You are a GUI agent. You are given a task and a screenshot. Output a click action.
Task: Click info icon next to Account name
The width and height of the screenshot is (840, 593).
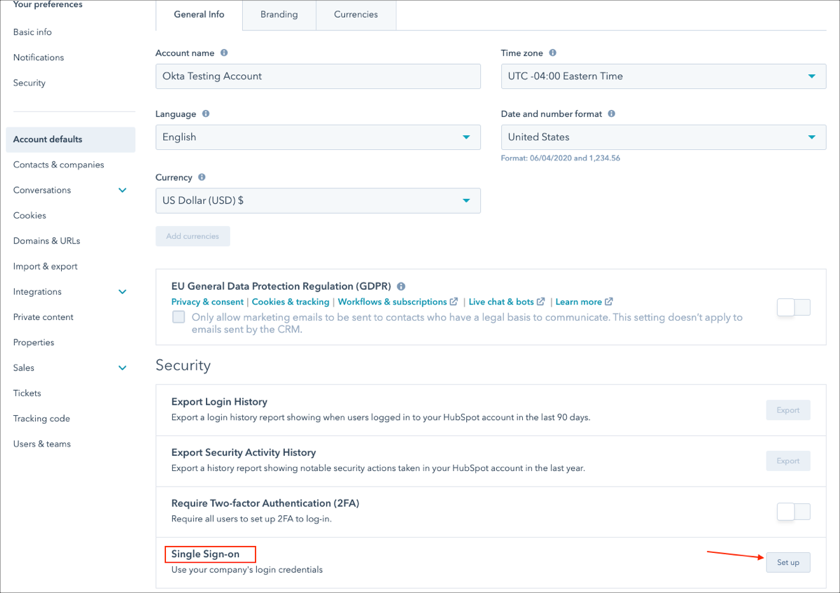point(224,53)
